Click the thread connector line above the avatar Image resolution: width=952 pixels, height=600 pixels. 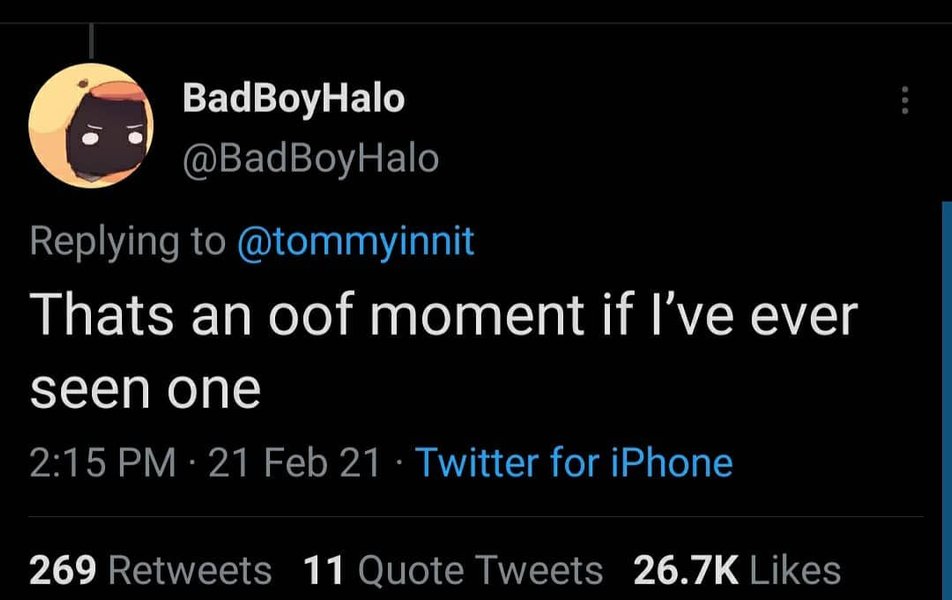[x=91, y=40]
